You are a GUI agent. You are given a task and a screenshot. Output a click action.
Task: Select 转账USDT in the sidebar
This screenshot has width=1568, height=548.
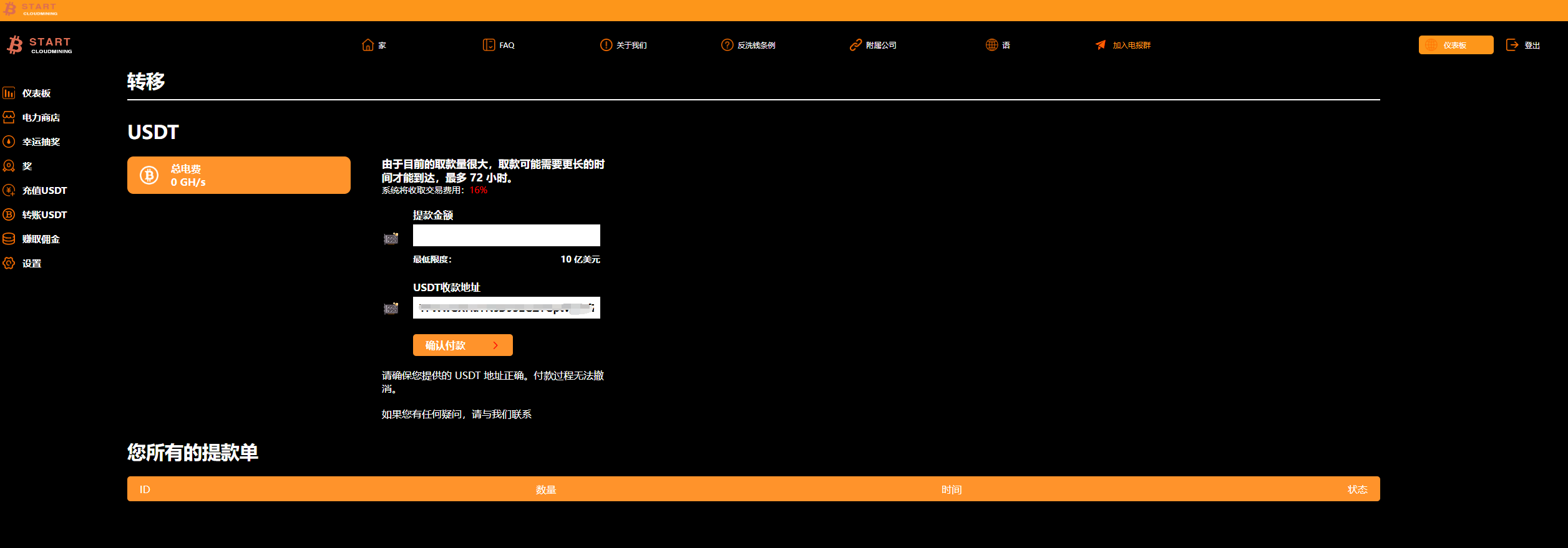click(x=44, y=215)
